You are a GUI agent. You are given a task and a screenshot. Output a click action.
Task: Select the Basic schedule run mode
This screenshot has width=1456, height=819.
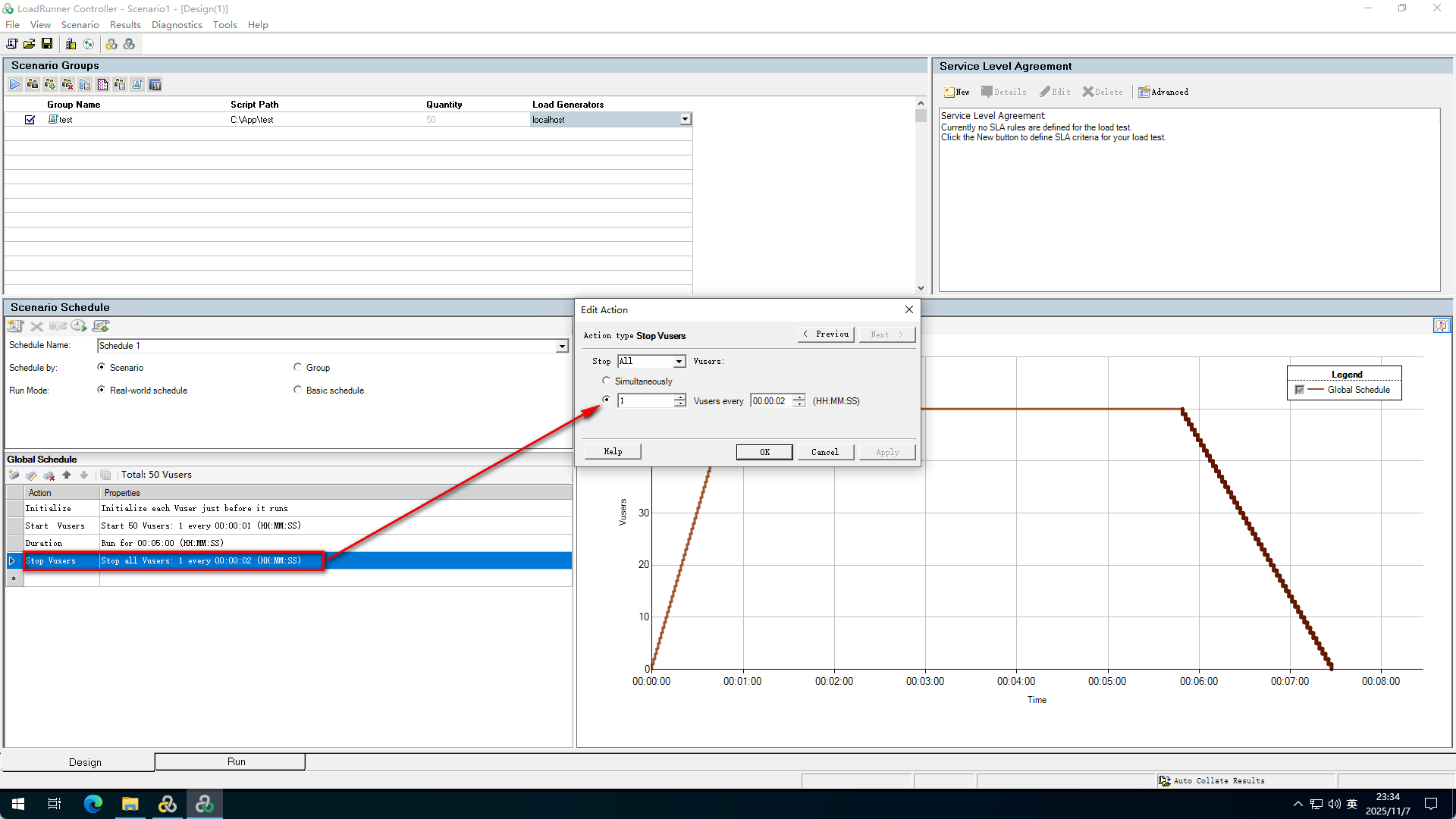298,390
